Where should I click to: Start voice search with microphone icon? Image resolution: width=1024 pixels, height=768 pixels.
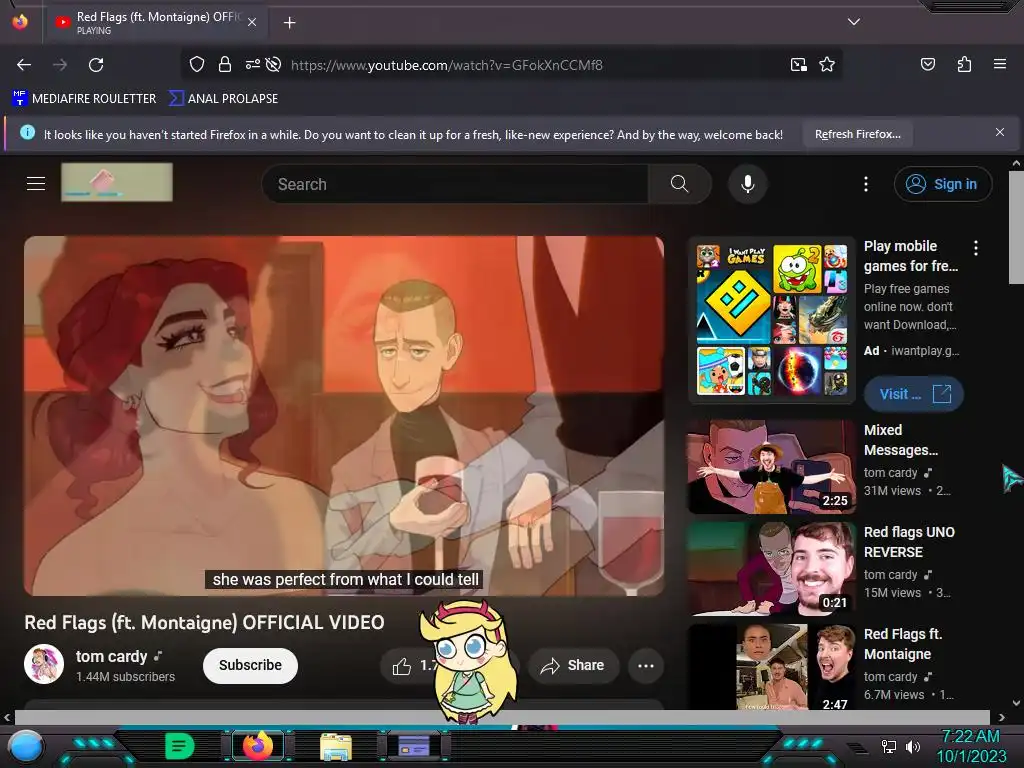coord(748,184)
